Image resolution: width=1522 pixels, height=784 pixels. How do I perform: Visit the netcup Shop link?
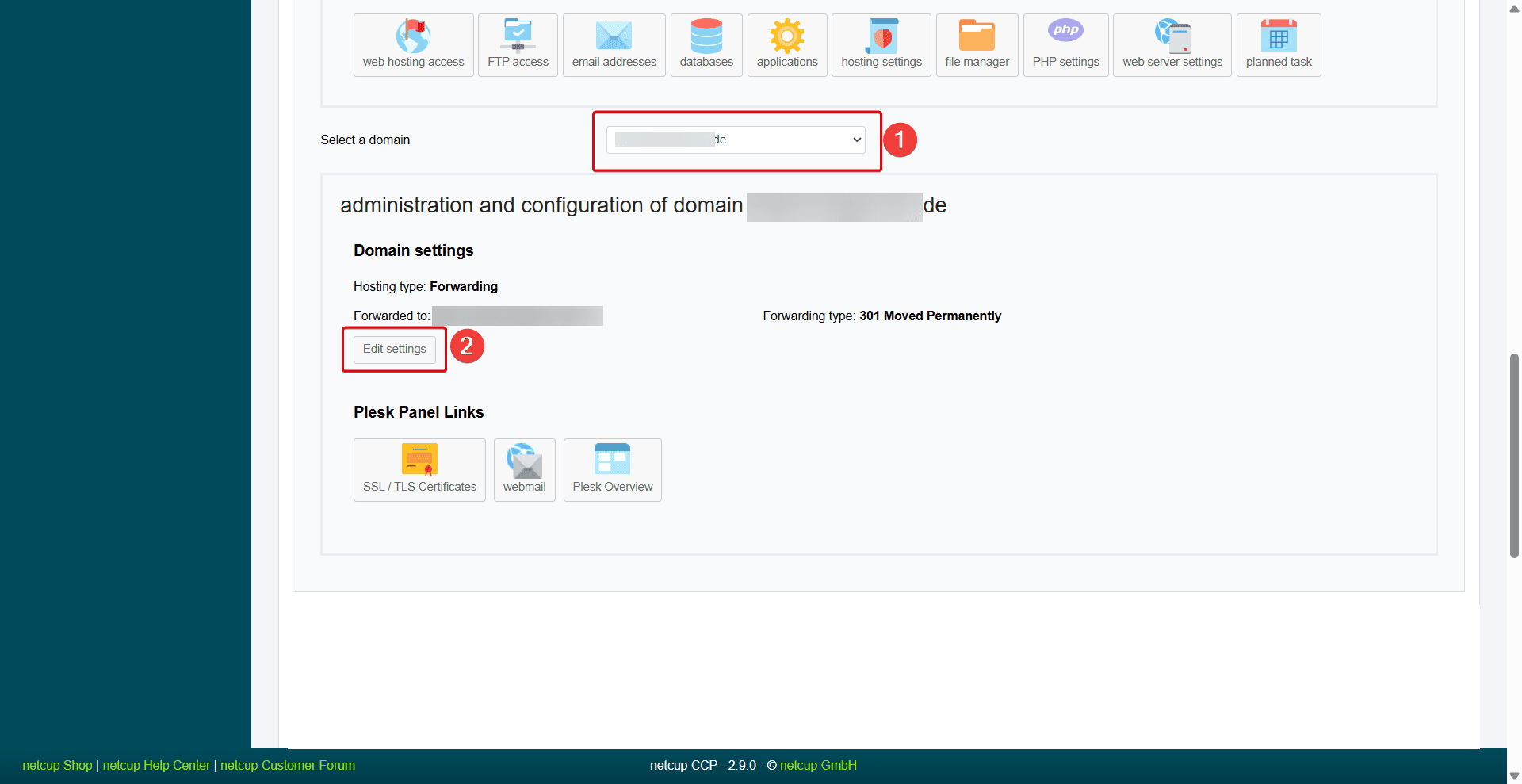click(56, 765)
